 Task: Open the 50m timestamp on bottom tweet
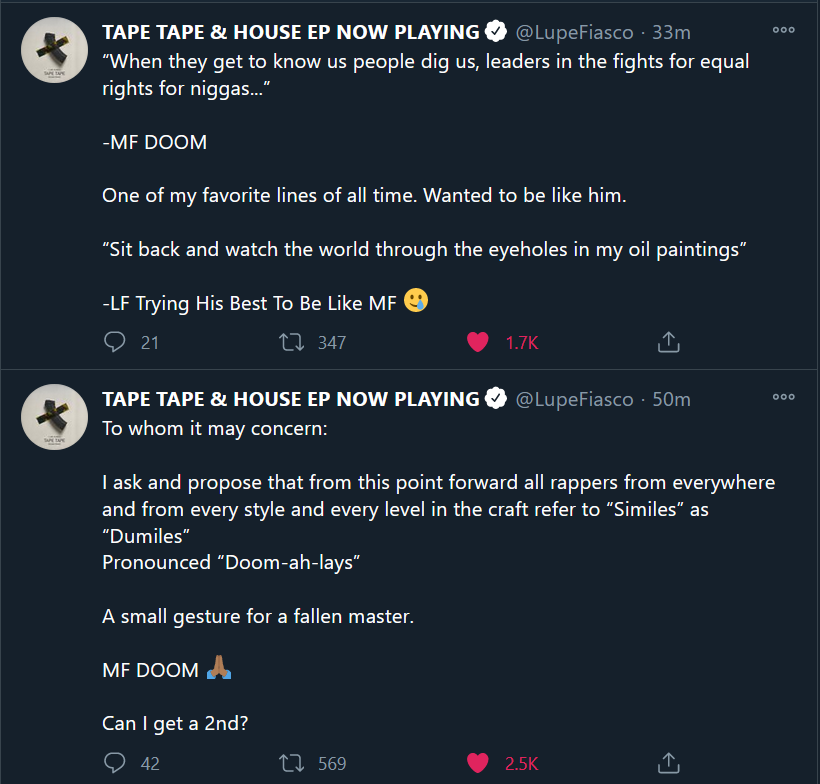click(671, 398)
